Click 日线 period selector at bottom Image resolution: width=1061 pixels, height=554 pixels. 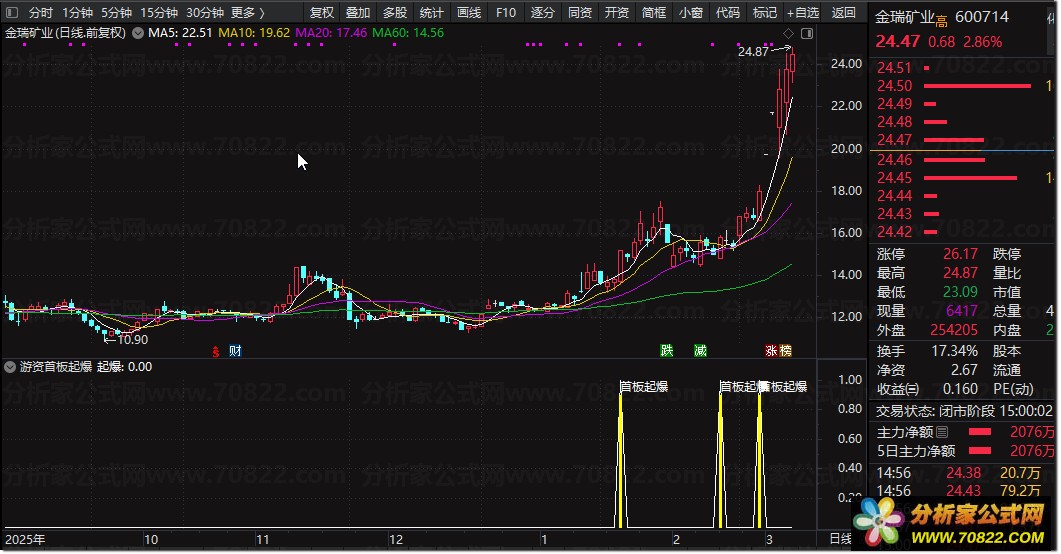click(840, 538)
